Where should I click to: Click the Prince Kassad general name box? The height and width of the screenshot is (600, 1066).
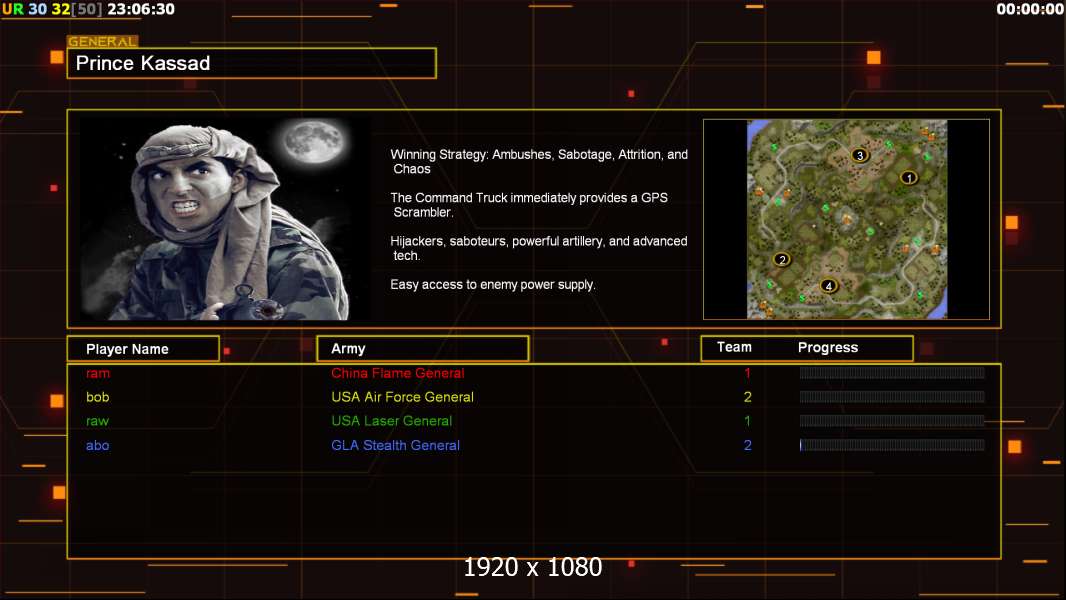(x=251, y=63)
